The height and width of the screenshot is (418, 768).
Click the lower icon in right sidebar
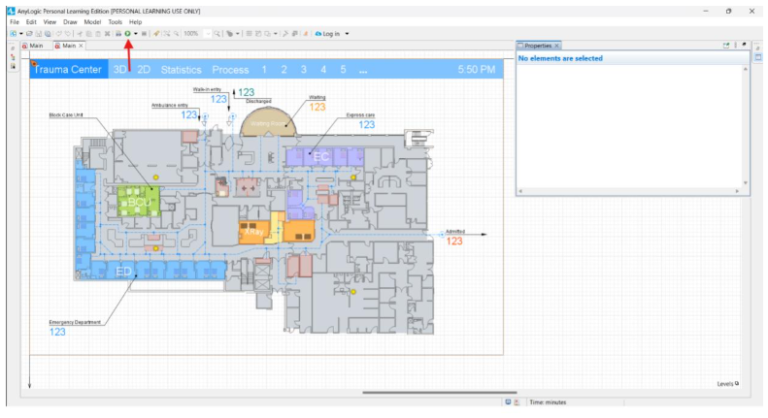click(x=758, y=57)
